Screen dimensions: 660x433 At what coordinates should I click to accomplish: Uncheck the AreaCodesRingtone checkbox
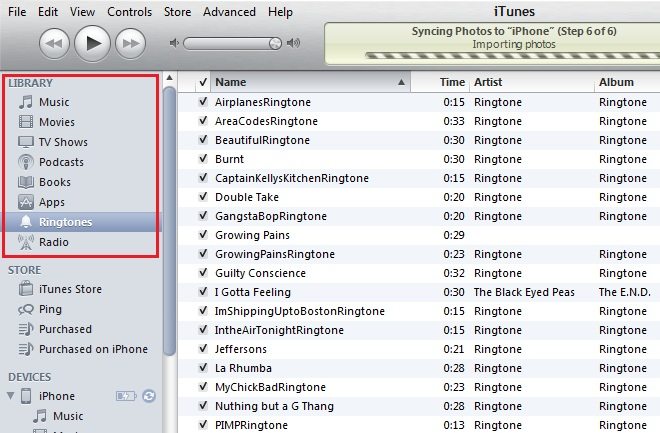(203, 120)
